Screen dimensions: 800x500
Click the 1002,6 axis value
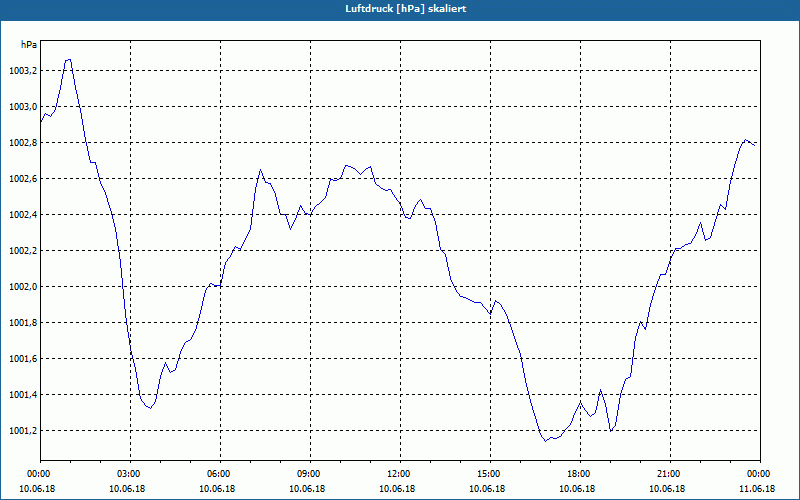coord(23,179)
